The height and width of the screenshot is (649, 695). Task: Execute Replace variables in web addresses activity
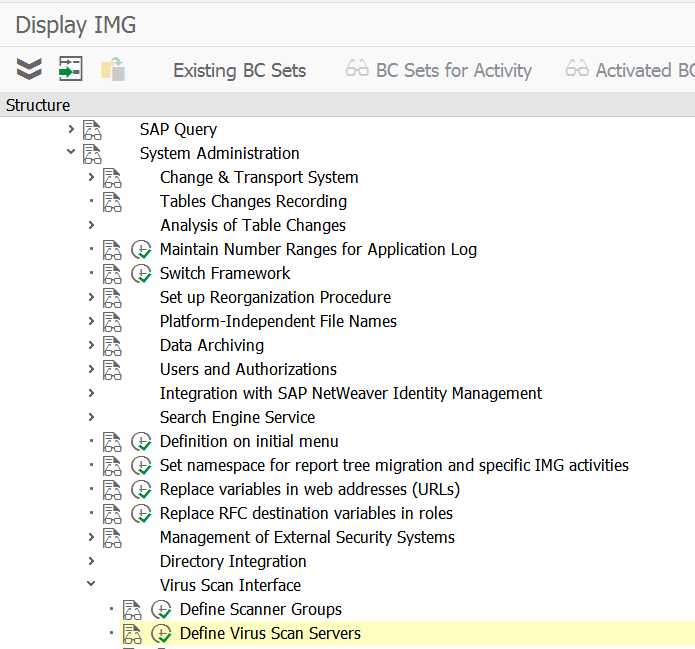tap(141, 489)
